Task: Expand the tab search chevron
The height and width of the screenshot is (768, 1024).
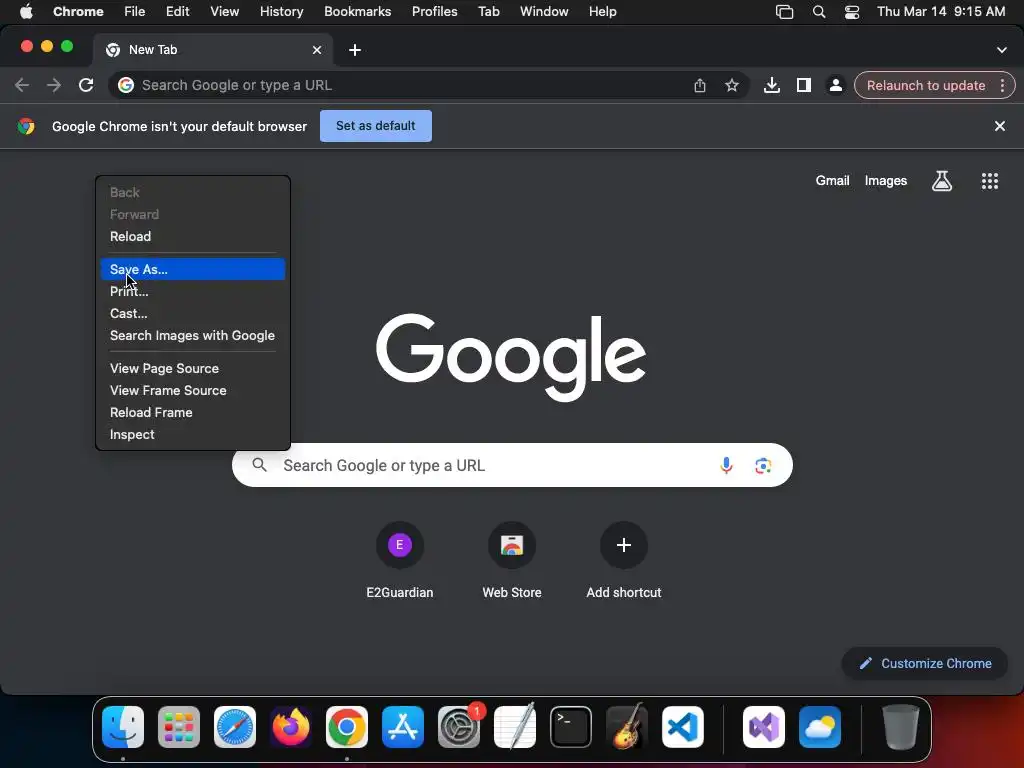Action: pos(1001,50)
